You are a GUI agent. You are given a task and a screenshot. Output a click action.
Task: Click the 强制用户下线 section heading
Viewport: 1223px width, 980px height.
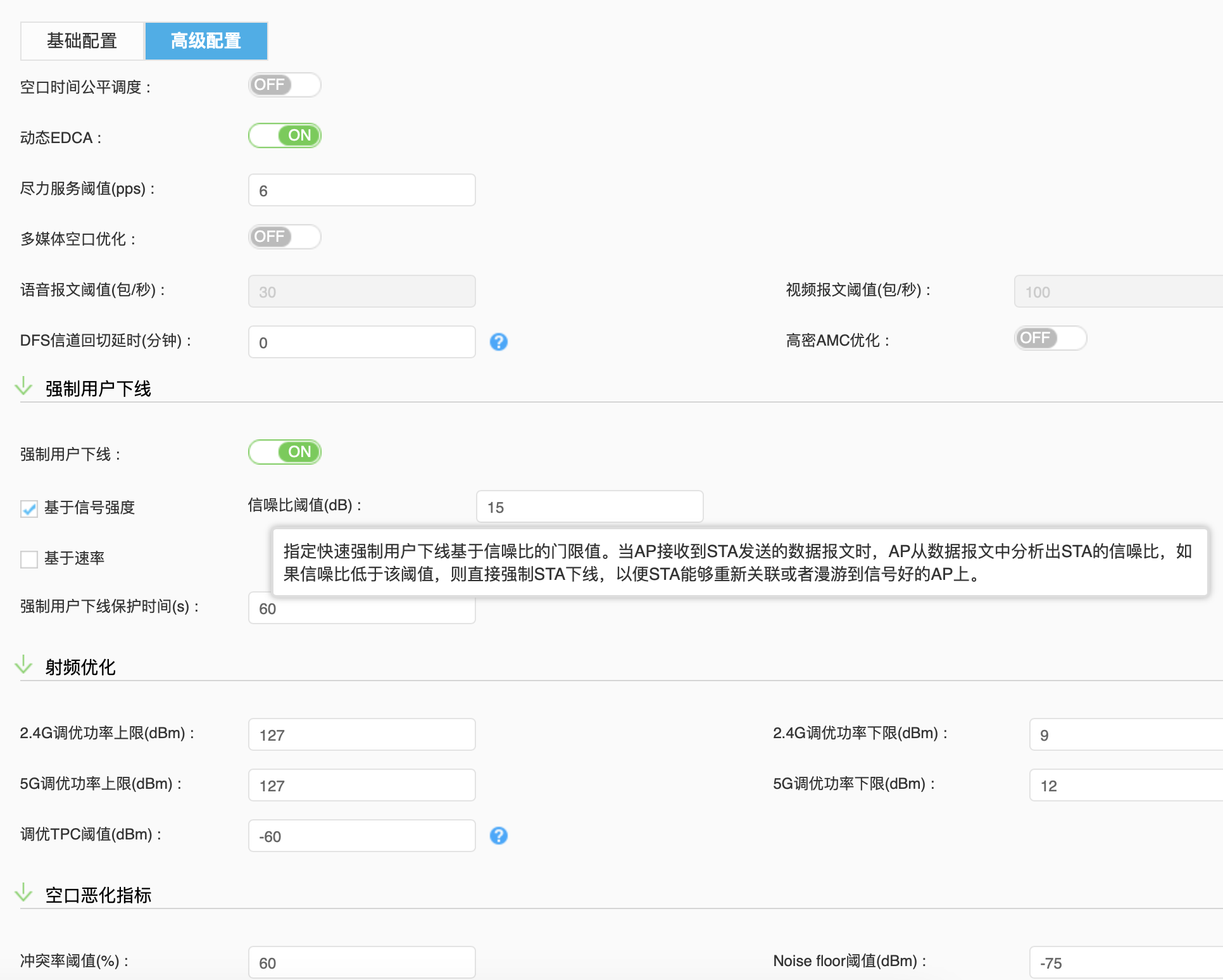click(x=98, y=389)
